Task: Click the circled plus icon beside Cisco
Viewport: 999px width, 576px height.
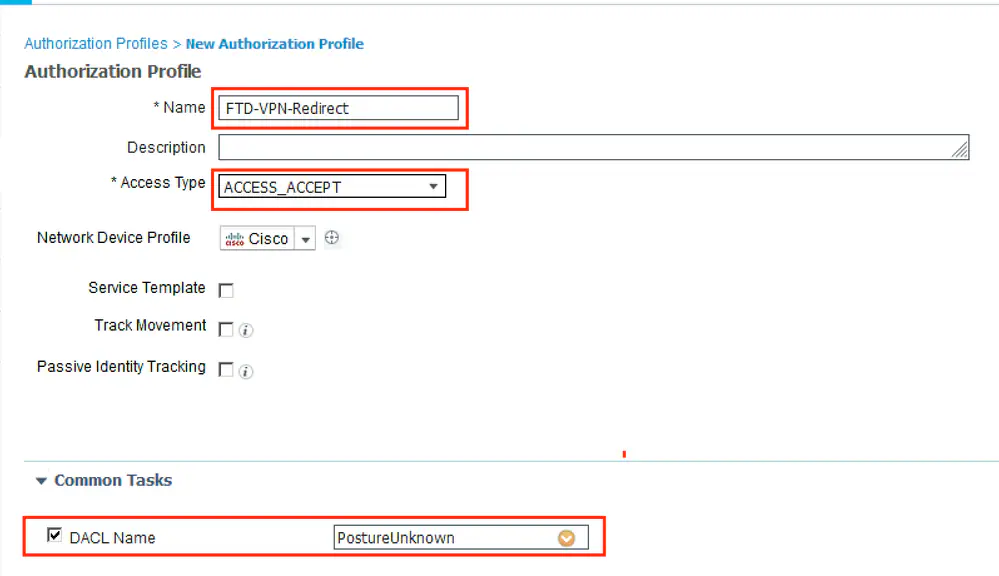Action: click(x=333, y=238)
